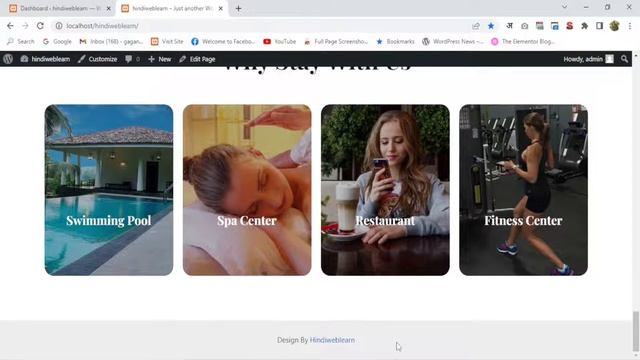640x360 pixels.
Task: Open the Visit Site bookmark
Action: click(x=167, y=41)
